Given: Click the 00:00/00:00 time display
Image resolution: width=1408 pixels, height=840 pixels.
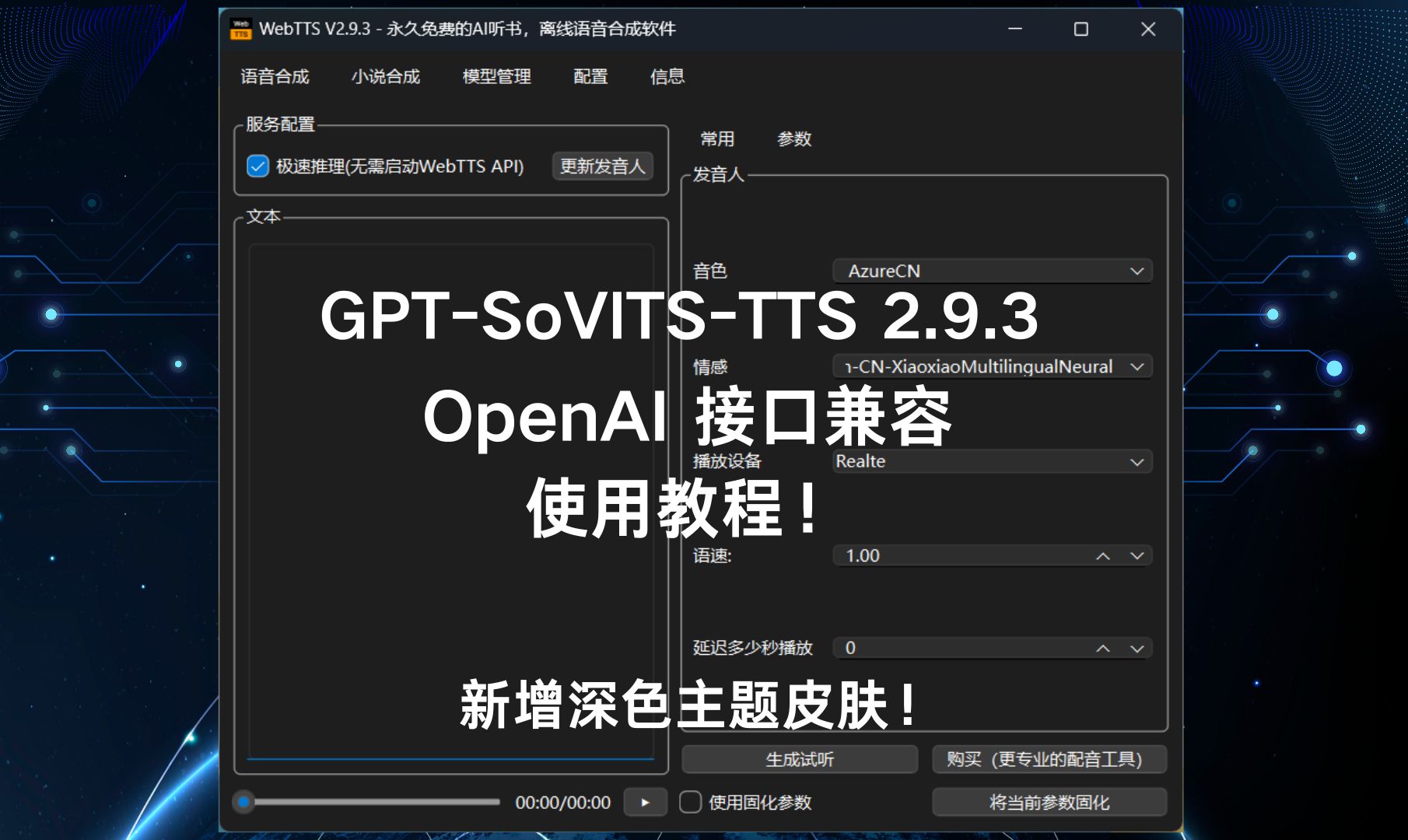Looking at the screenshot, I should tap(562, 802).
